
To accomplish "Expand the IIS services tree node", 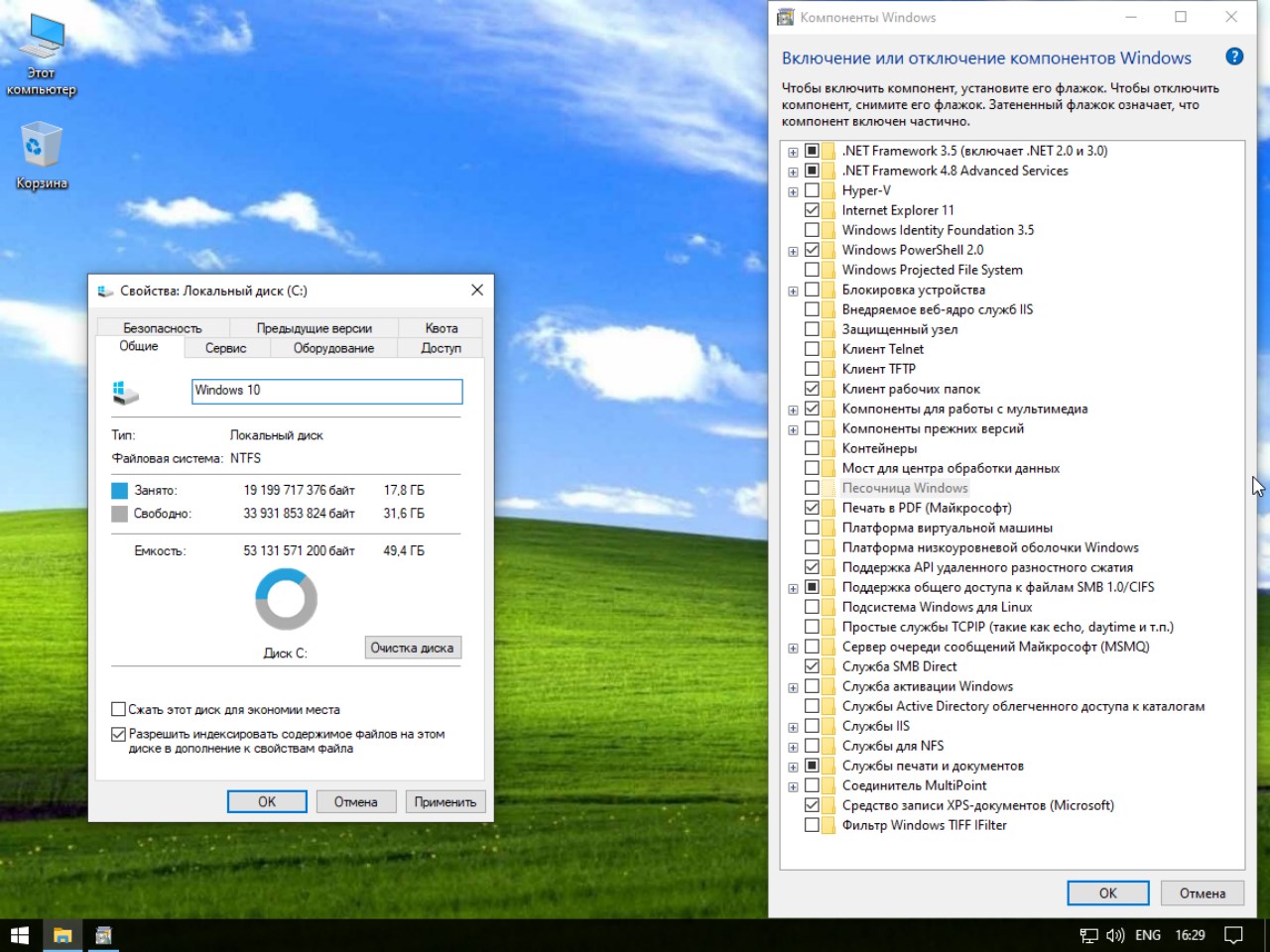I will click(x=793, y=727).
